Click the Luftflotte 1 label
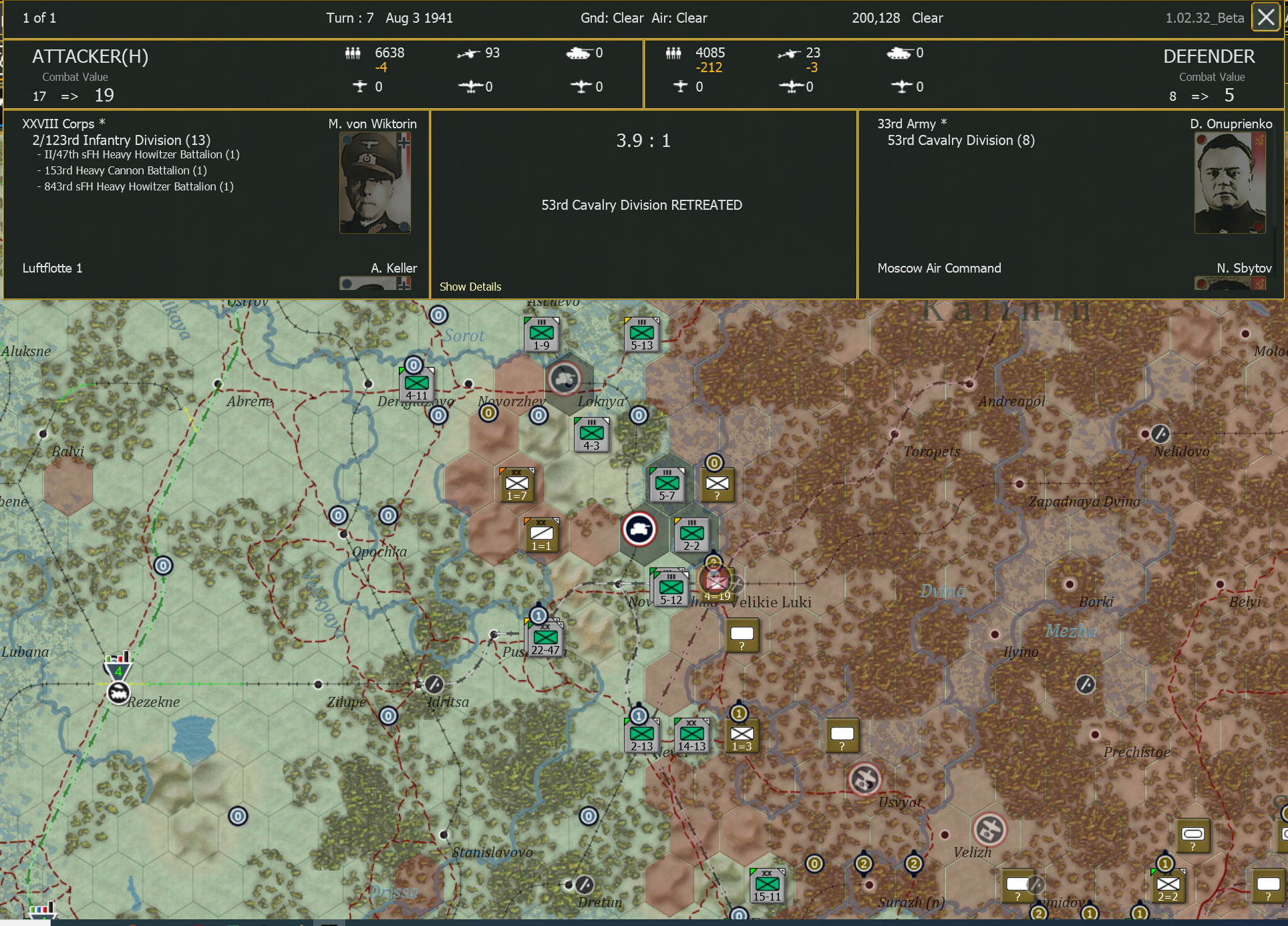The height and width of the screenshot is (926, 1288). pyautogui.click(x=52, y=268)
